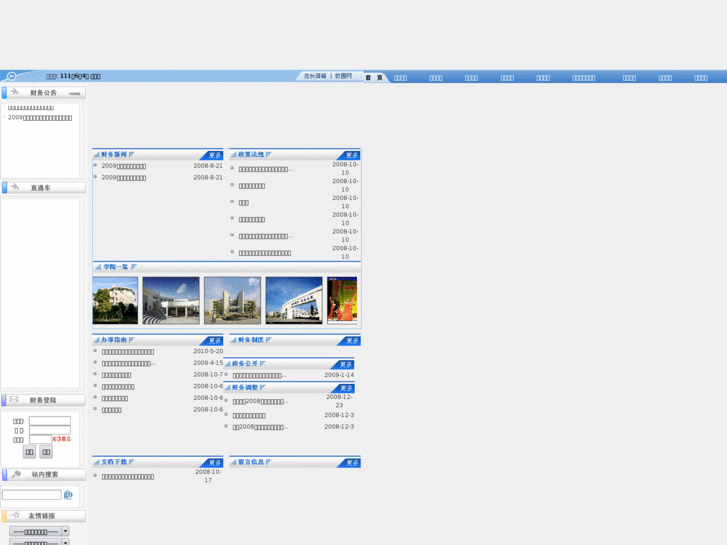Open the second 友情链接 dropdown at the bottom
Screen dimensions: 727x545
tap(39, 542)
